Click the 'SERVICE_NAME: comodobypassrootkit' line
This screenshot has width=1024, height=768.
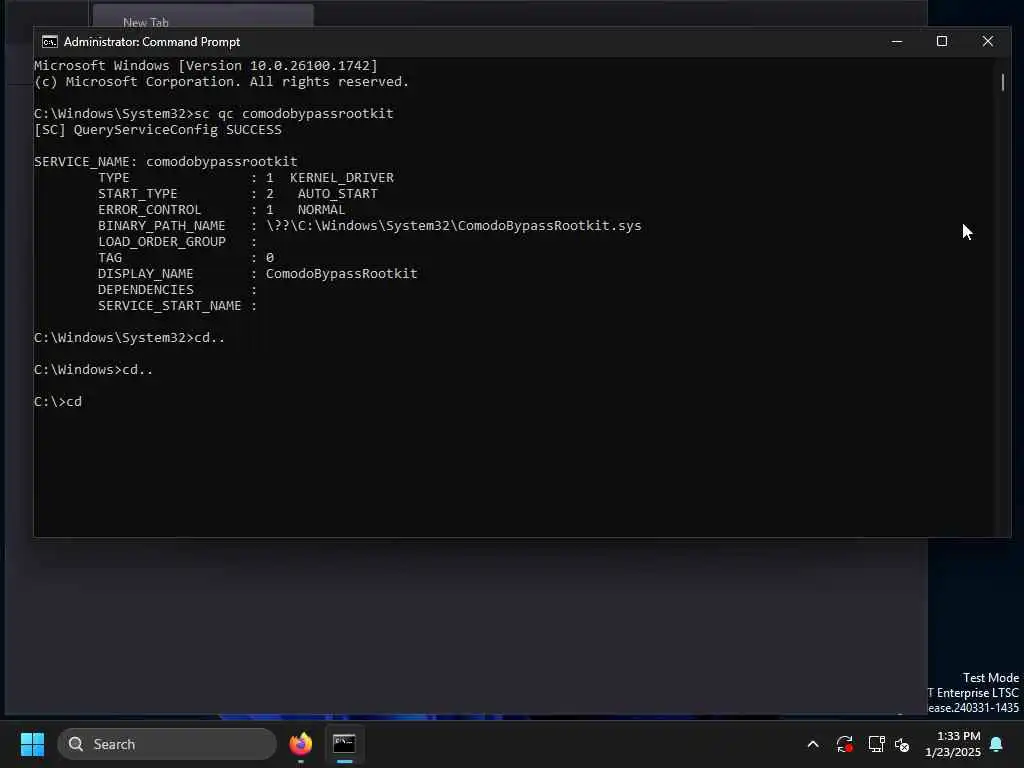click(166, 161)
